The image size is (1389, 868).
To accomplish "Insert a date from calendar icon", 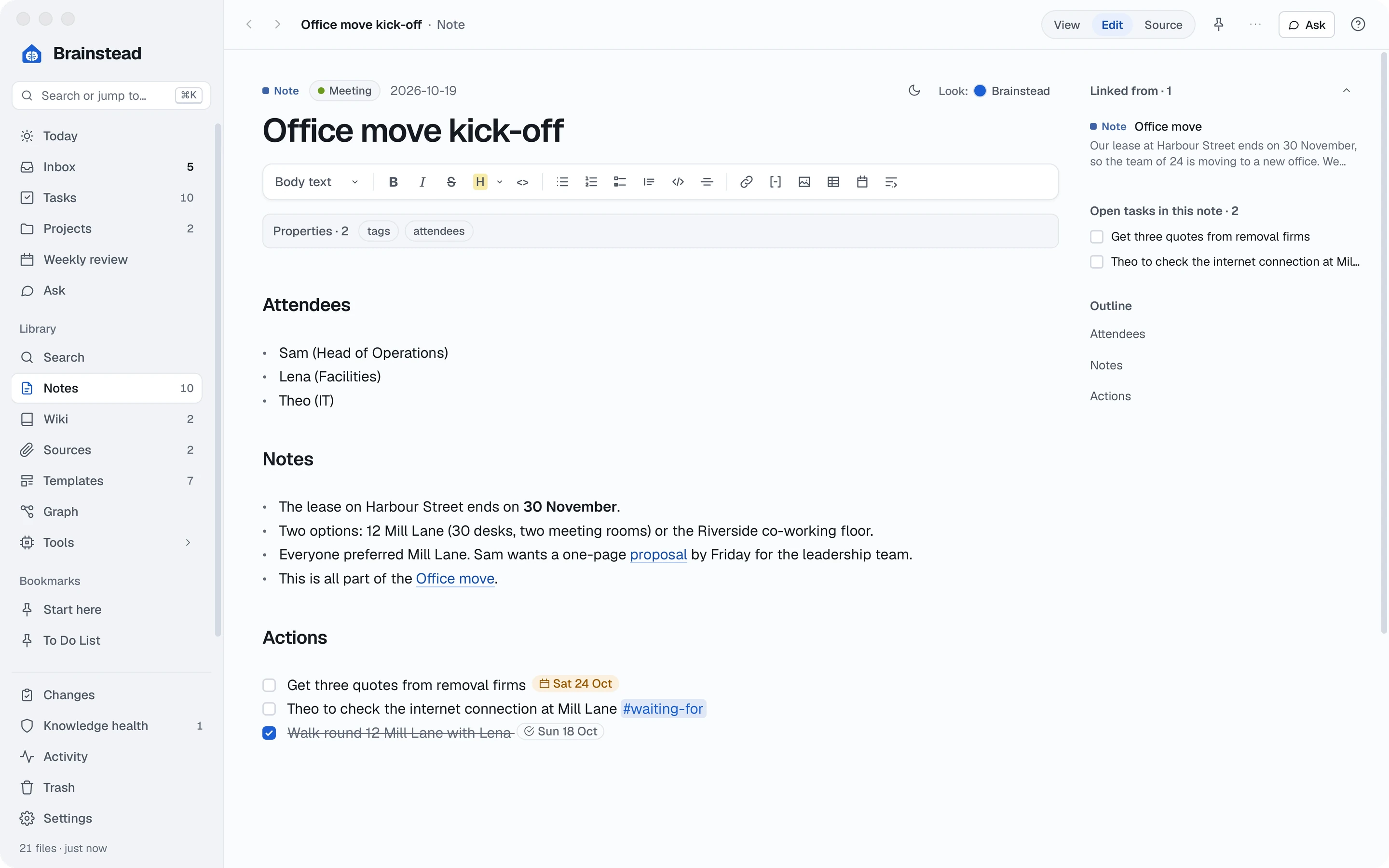I will coord(862,182).
